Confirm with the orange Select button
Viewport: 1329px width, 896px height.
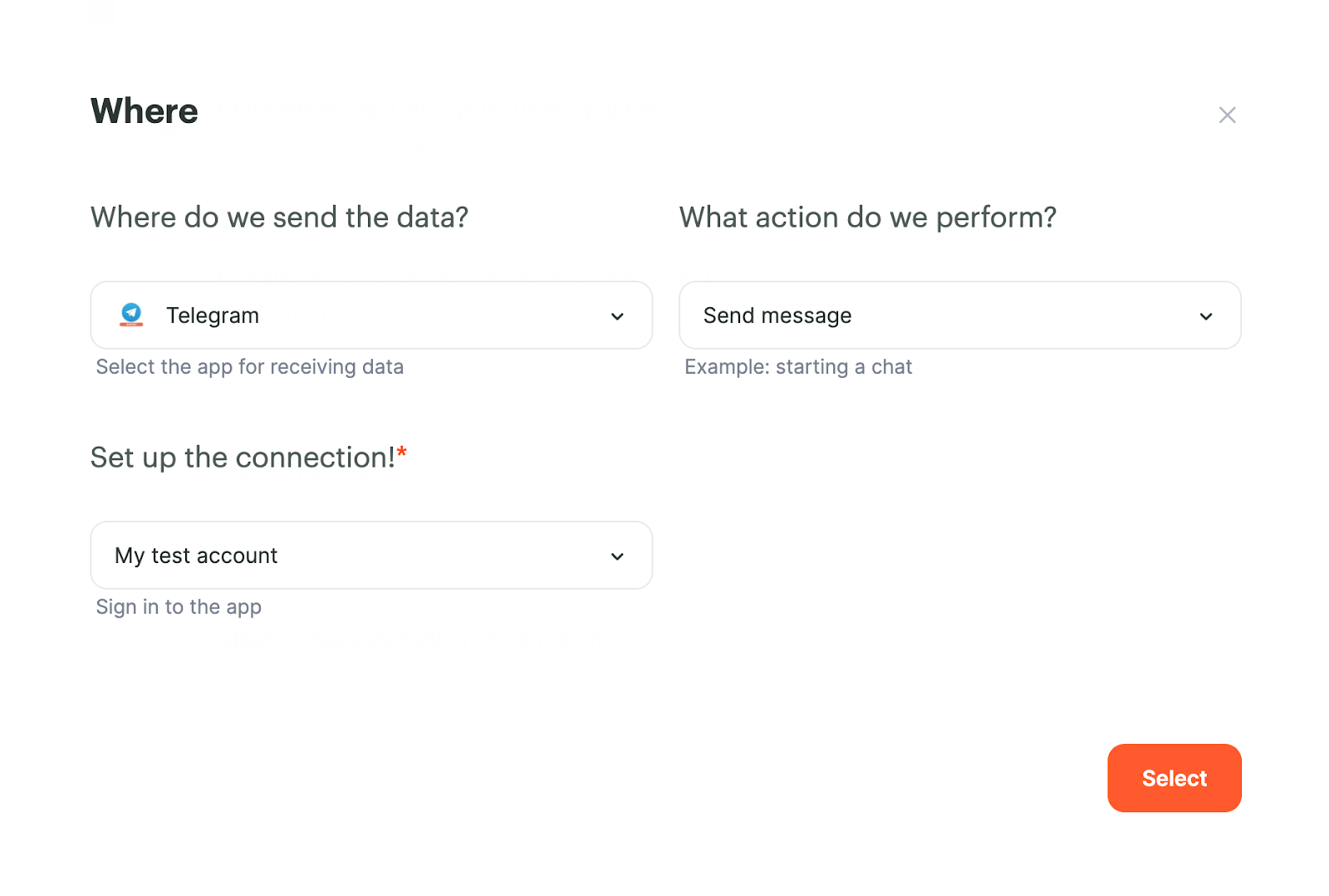coord(1175,778)
